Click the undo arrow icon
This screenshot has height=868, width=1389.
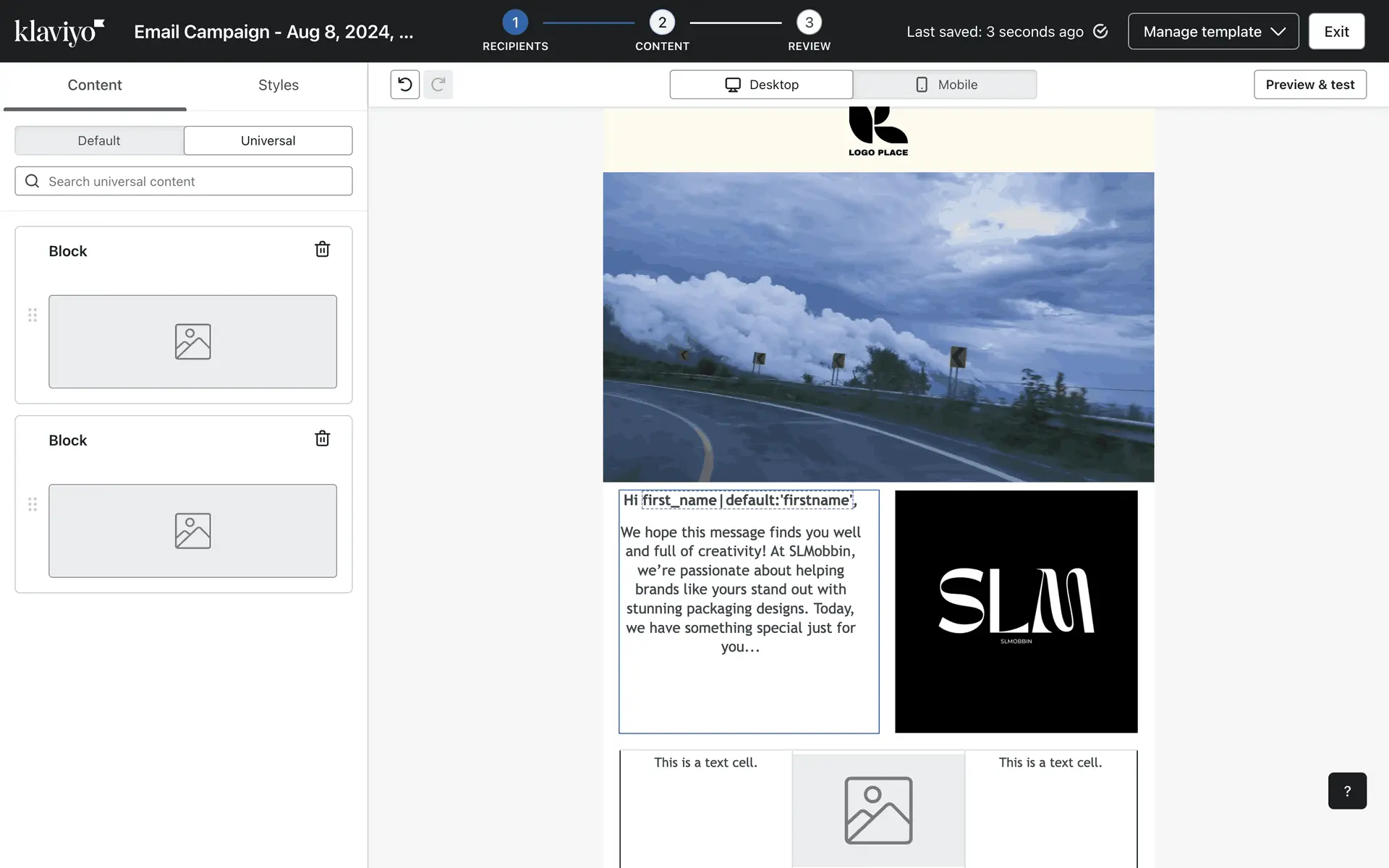(x=404, y=85)
